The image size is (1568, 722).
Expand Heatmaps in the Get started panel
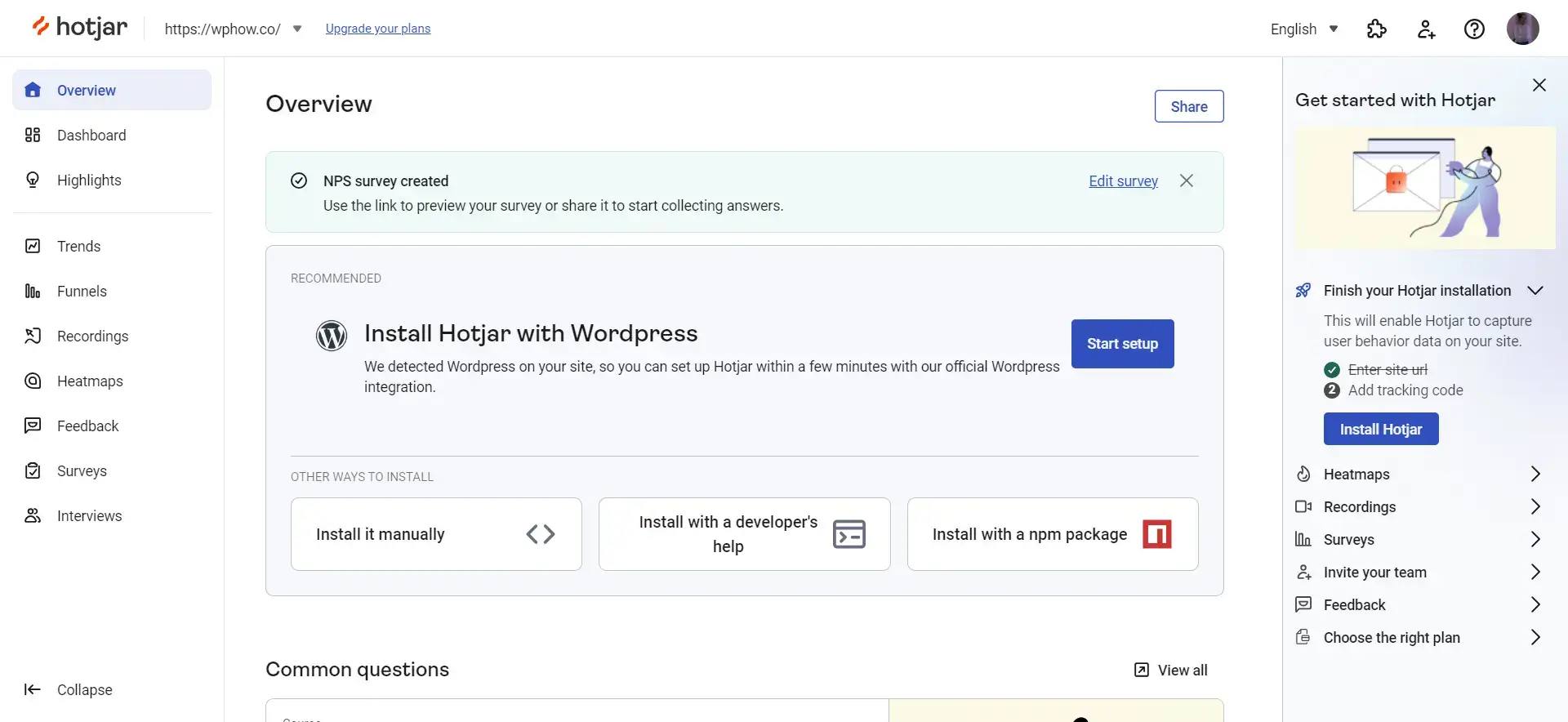(1419, 474)
